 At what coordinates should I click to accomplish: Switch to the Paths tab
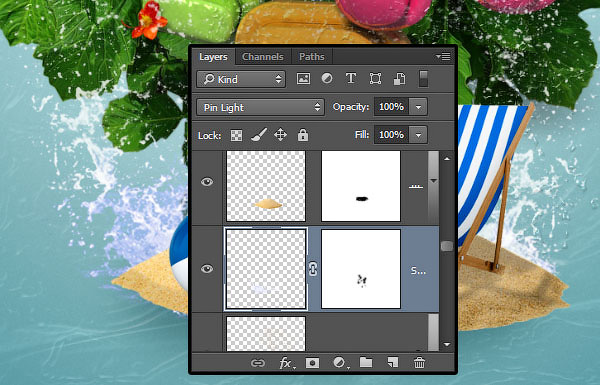tap(311, 57)
